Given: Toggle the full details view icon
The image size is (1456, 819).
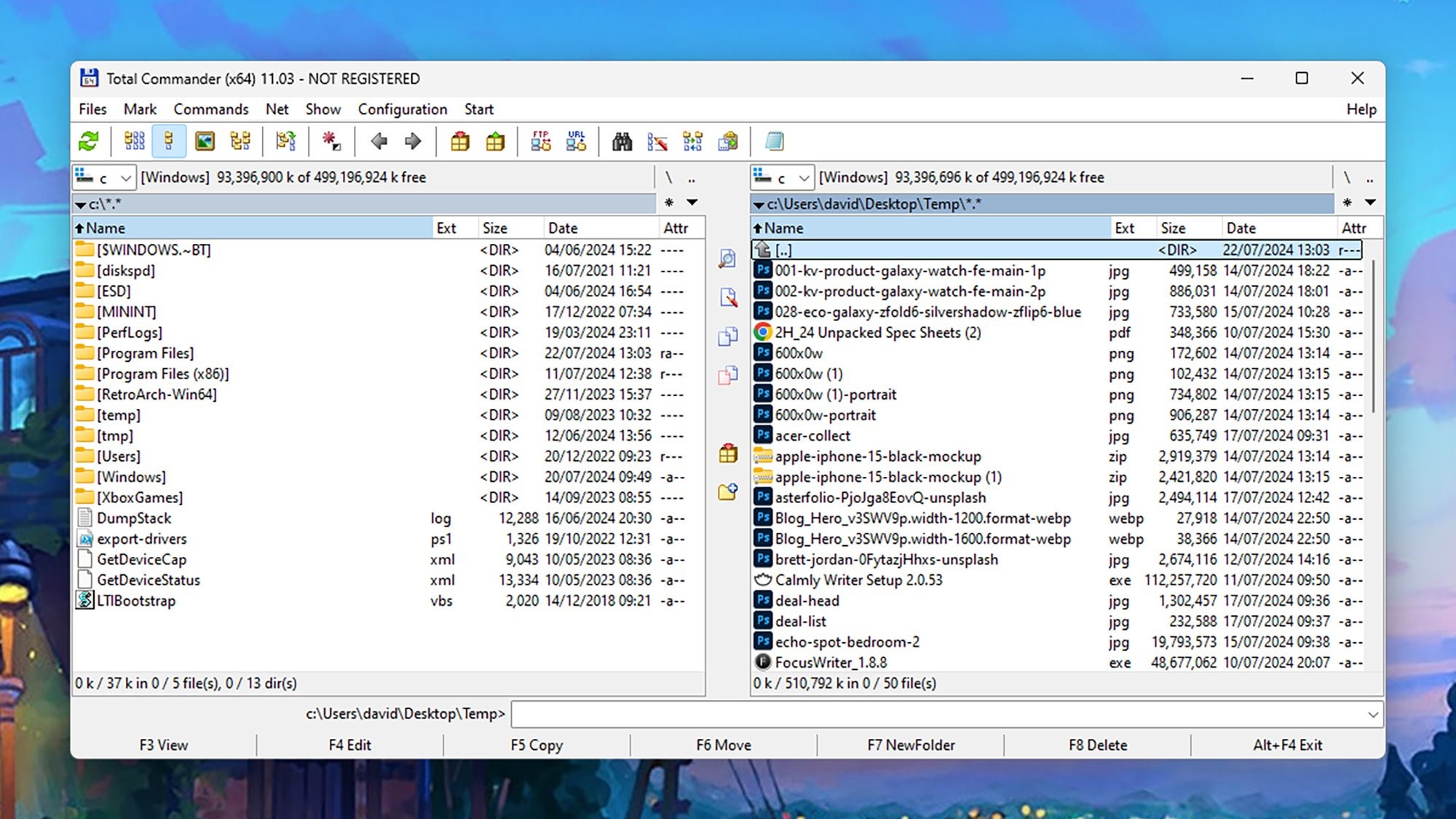Looking at the screenshot, I should [169, 141].
